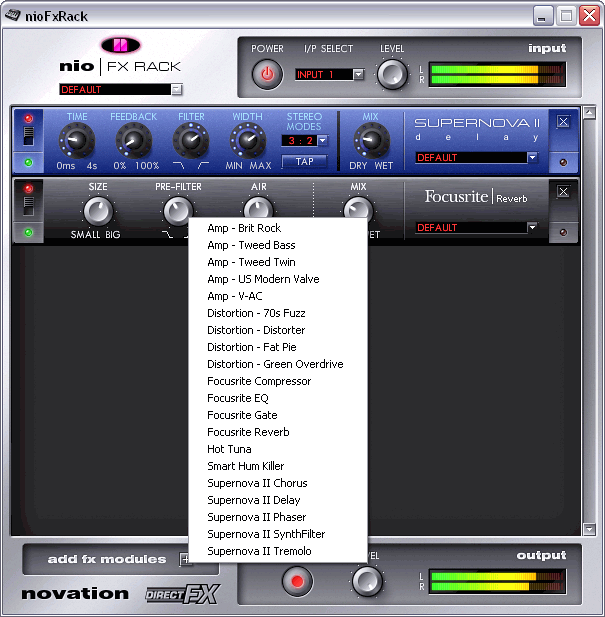The width and height of the screenshot is (605, 617).
Task: Open the reverb DEFAULT preset dropdown
Action: (x=532, y=227)
